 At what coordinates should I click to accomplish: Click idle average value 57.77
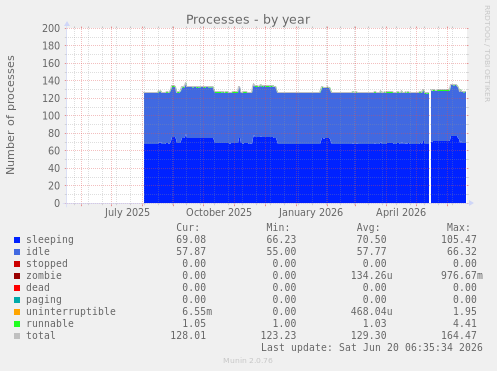click(x=371, y=252)
